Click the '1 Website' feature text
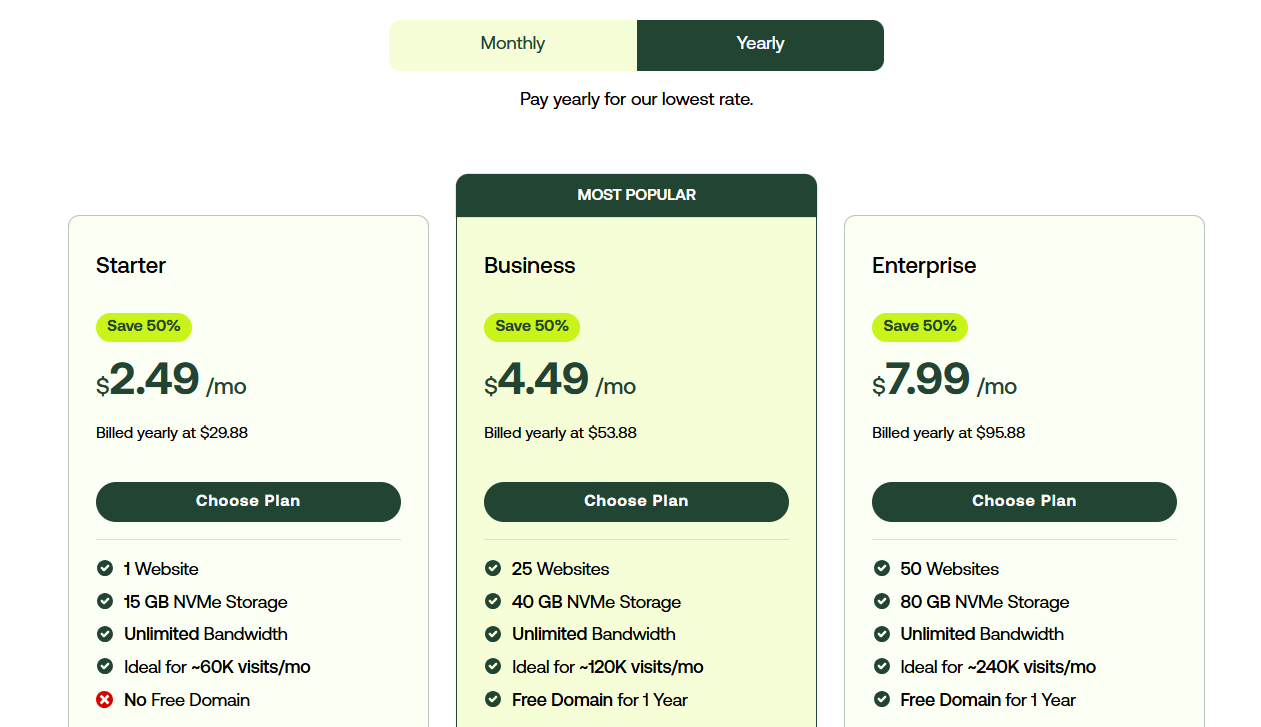 click(161, 569)
